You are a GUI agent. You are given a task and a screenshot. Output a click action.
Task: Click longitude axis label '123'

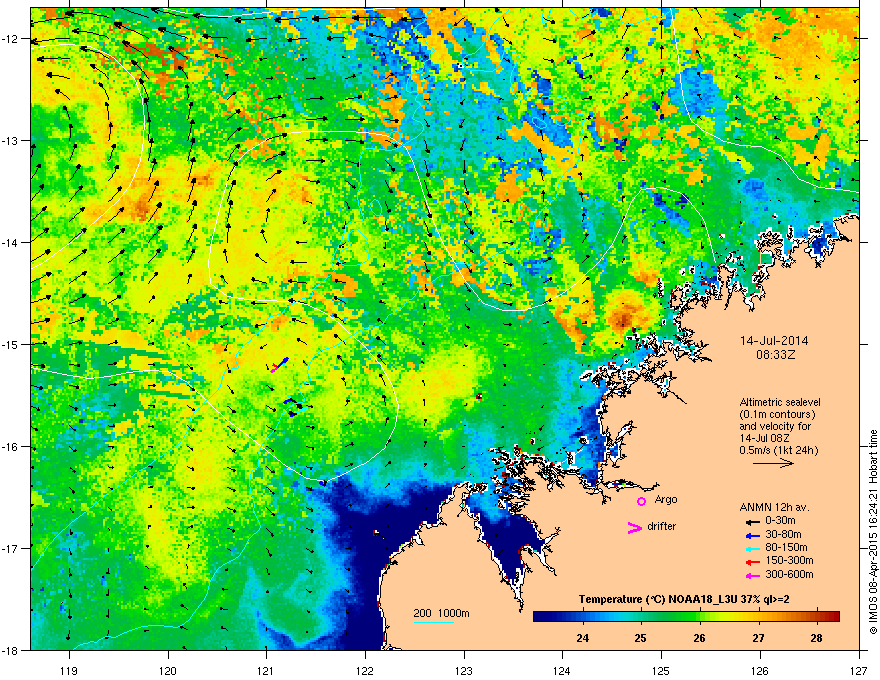(x=464, y=671)
